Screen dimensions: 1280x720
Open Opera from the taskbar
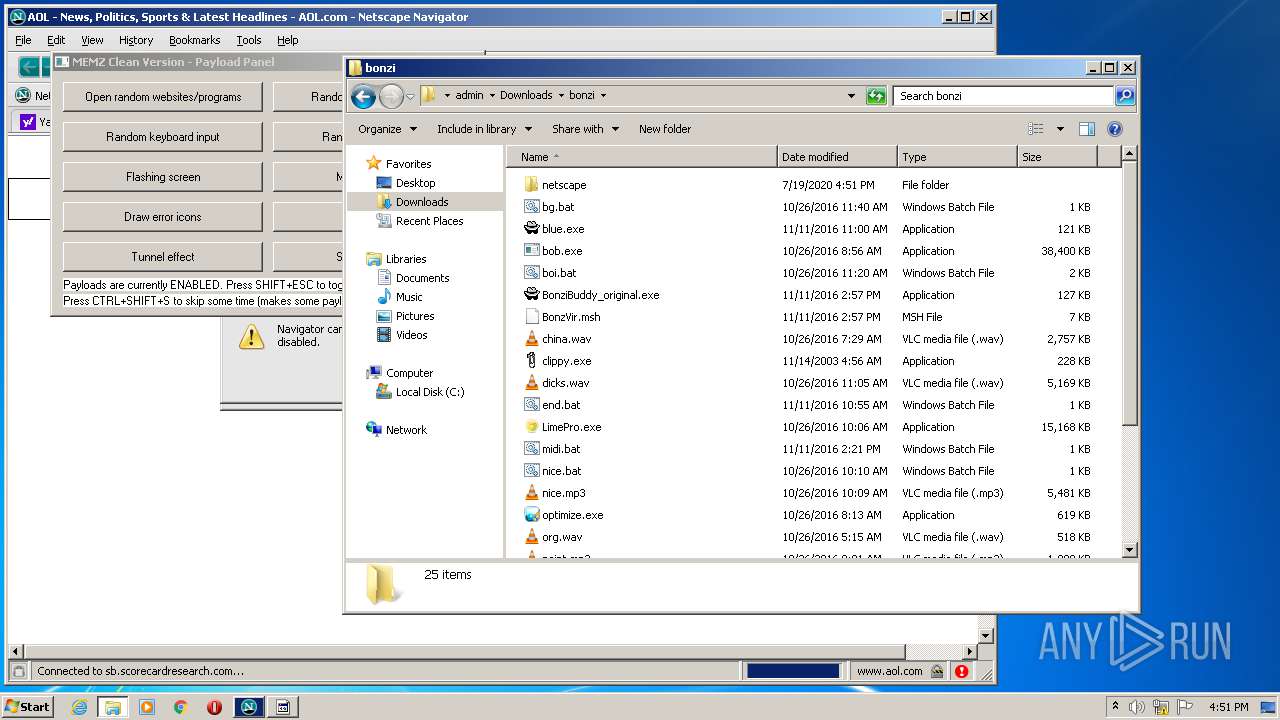[x=214, y=707]
